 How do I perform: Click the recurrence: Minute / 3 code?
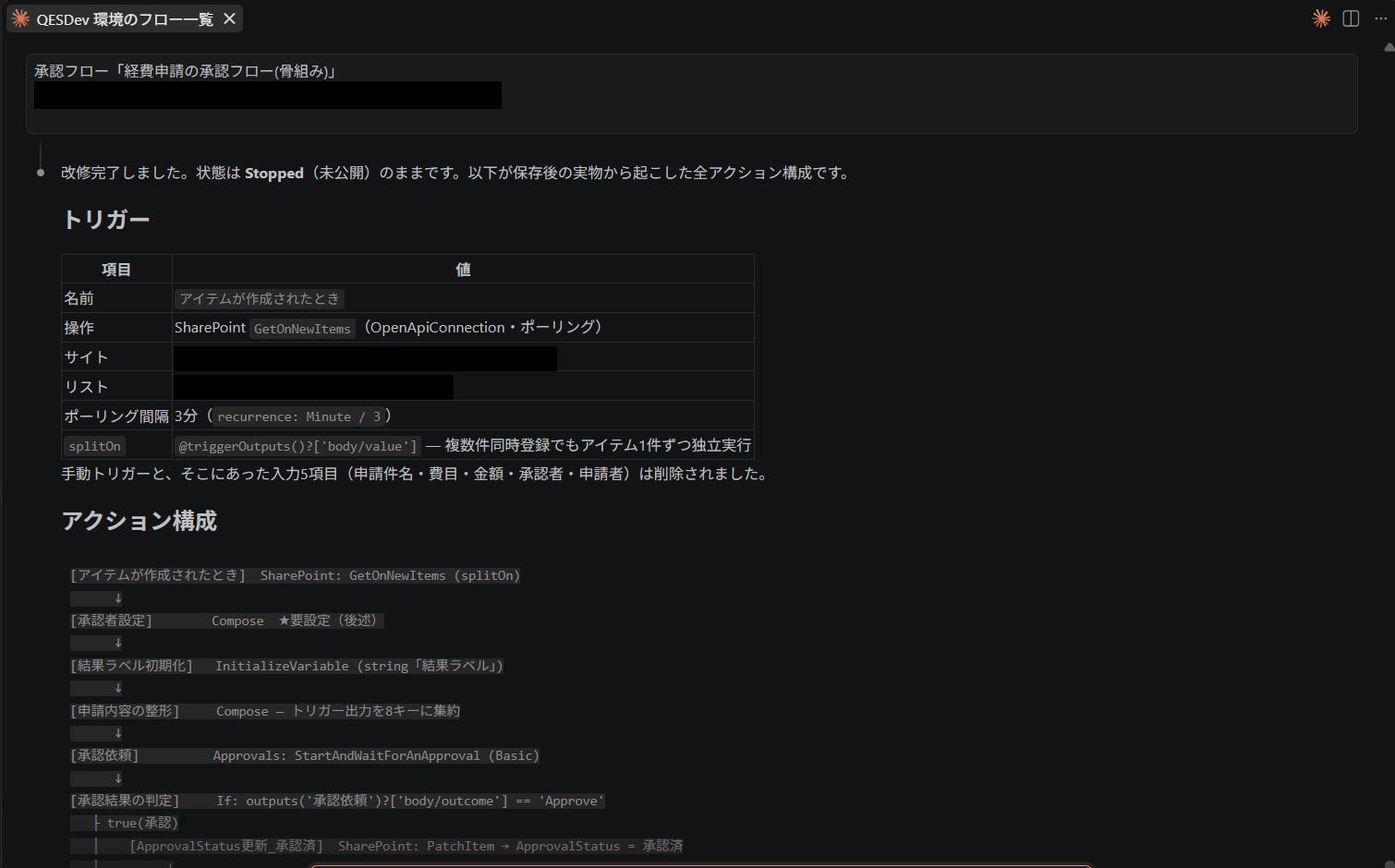[x=299, y=416]
